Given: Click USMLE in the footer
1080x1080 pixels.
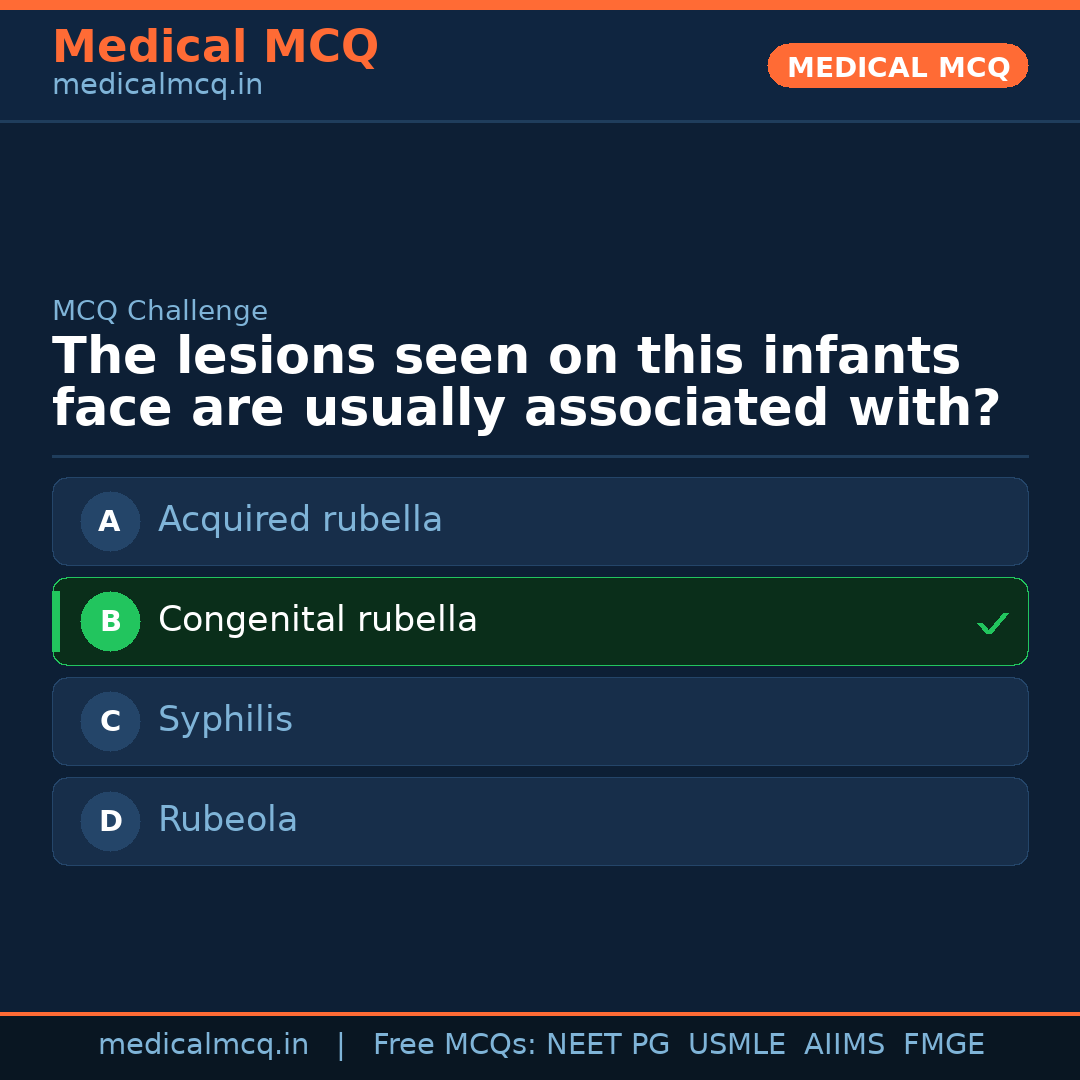Looking at the screenshot, I should pos(736,1045).
